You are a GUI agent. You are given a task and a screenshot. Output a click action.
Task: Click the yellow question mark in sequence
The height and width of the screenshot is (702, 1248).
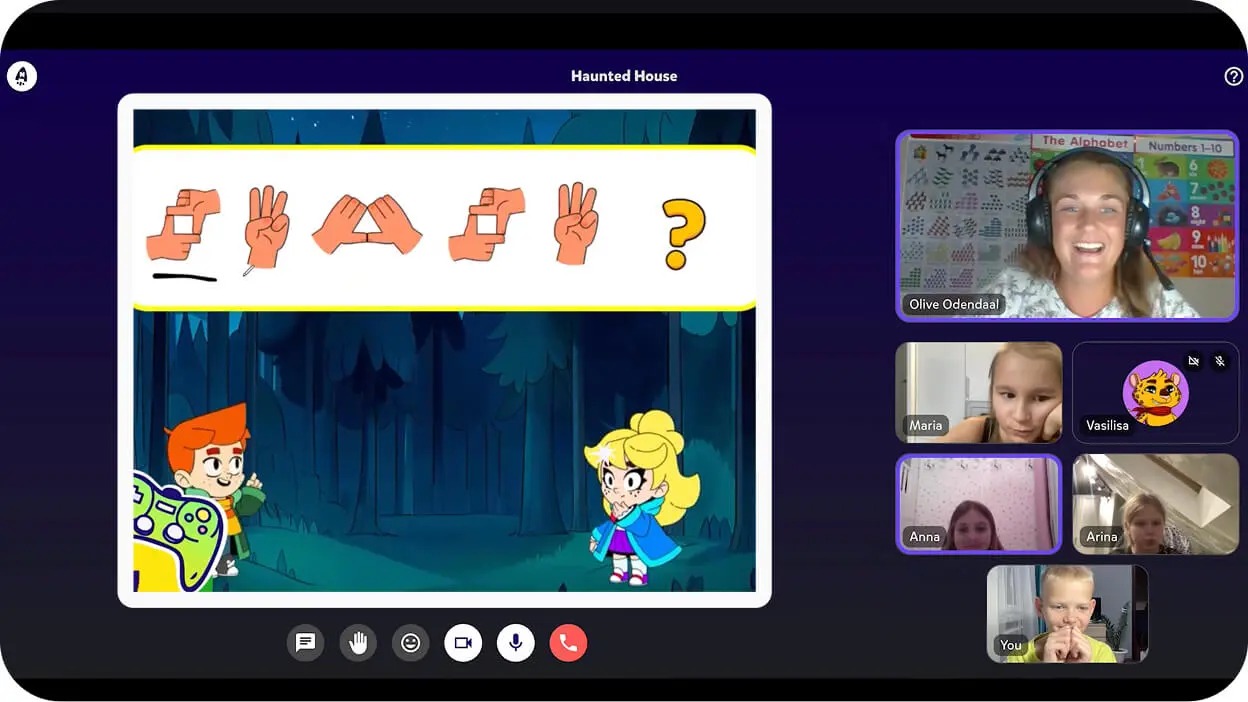(684, 233)
